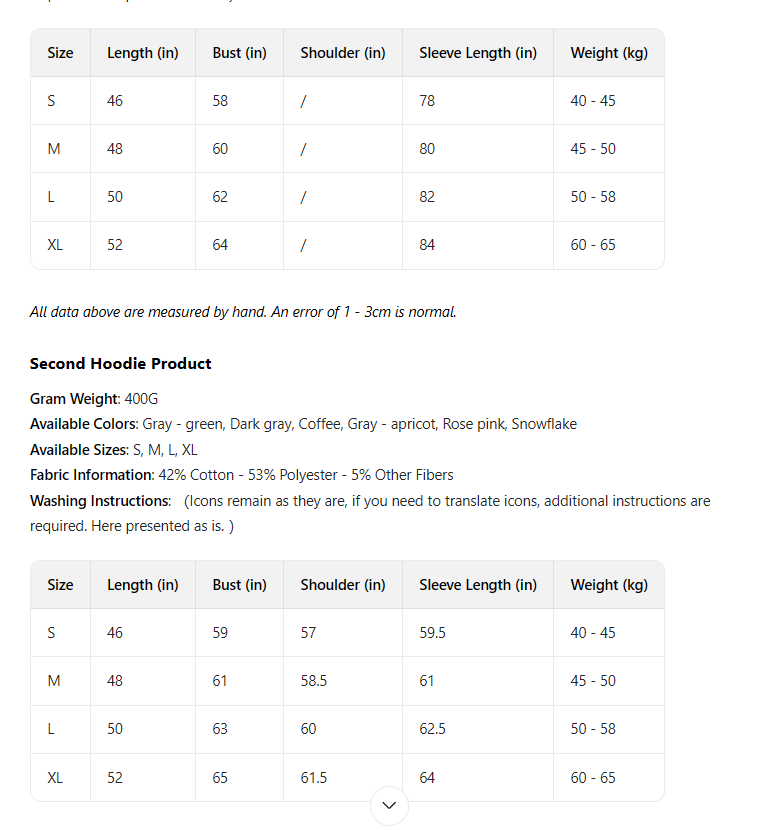Click the shoulder 57 cell
763x830 pixels.
309,633
